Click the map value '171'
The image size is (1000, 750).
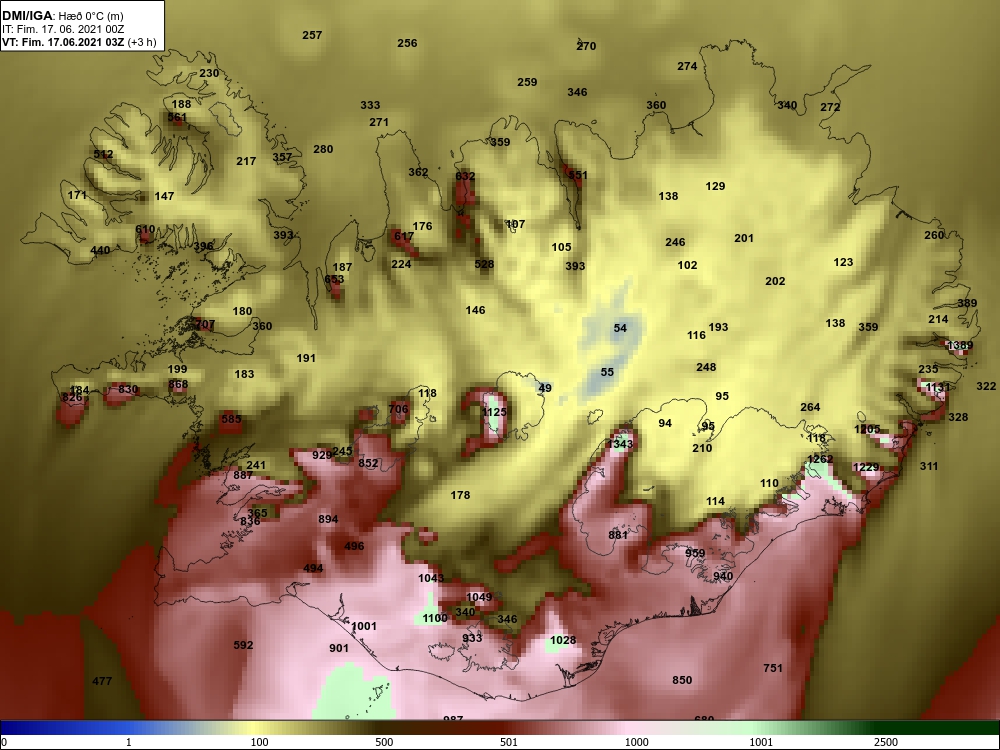77,195
